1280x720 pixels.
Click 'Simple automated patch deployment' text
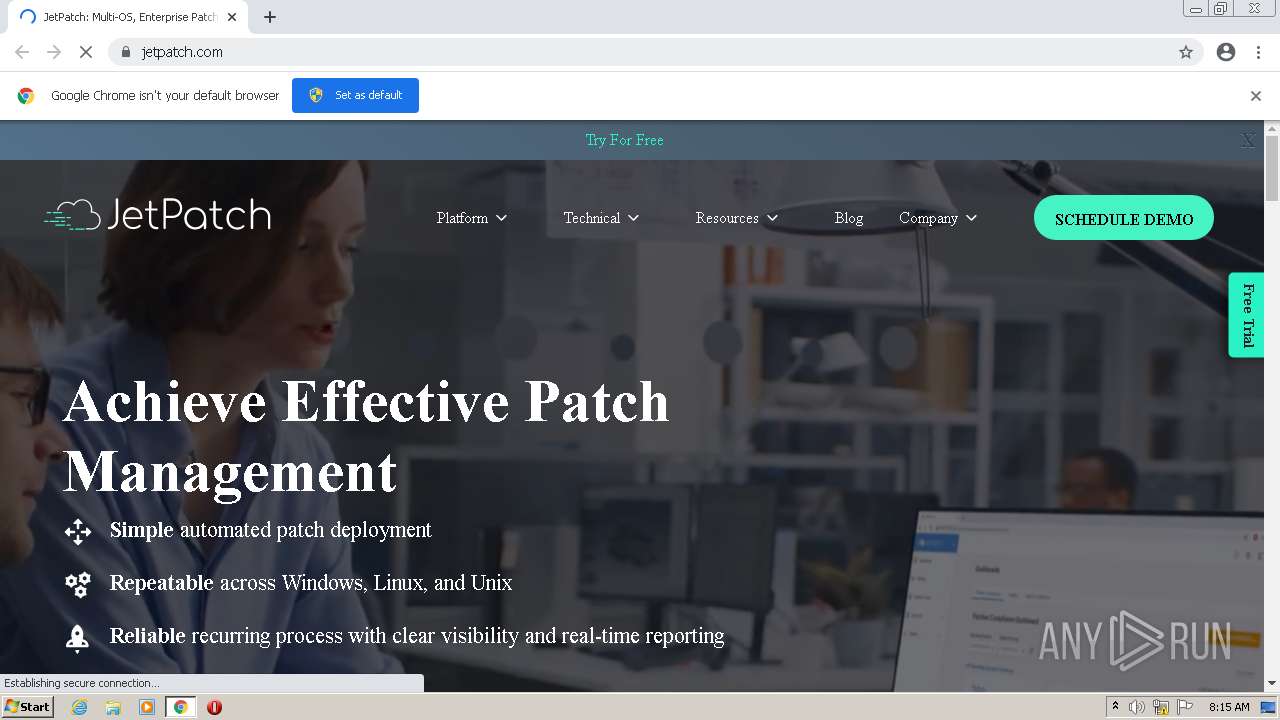tap(271, 530)
